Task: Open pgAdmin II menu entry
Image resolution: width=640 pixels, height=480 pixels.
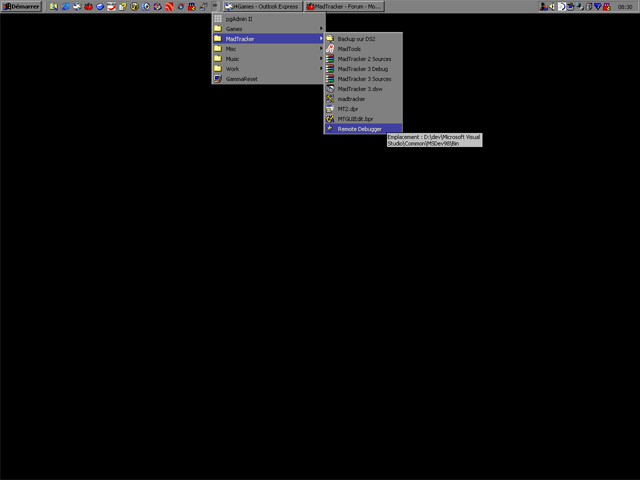Action: [x=269, y=19]
